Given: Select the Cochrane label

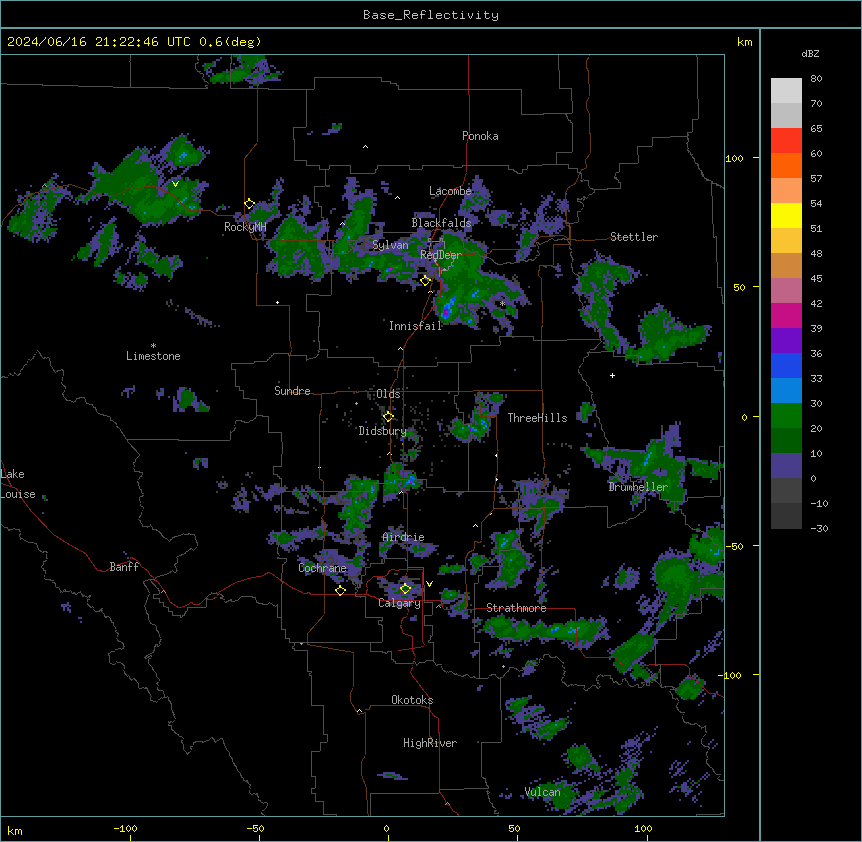Looking at the screenshot, I should pyautogui.click(x=322, y=568).
